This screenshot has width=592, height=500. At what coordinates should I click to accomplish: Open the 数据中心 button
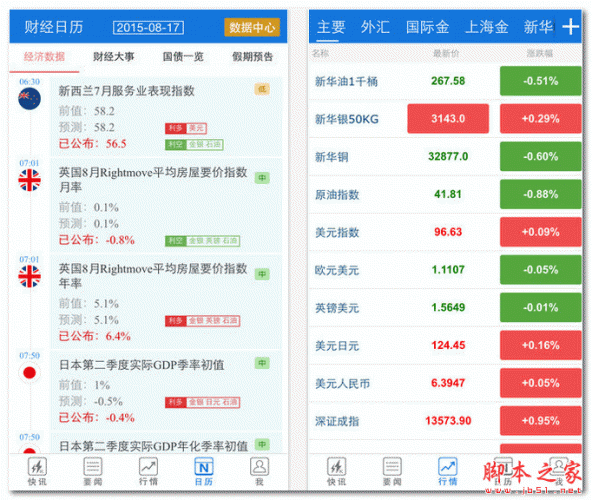pos(252,27)
